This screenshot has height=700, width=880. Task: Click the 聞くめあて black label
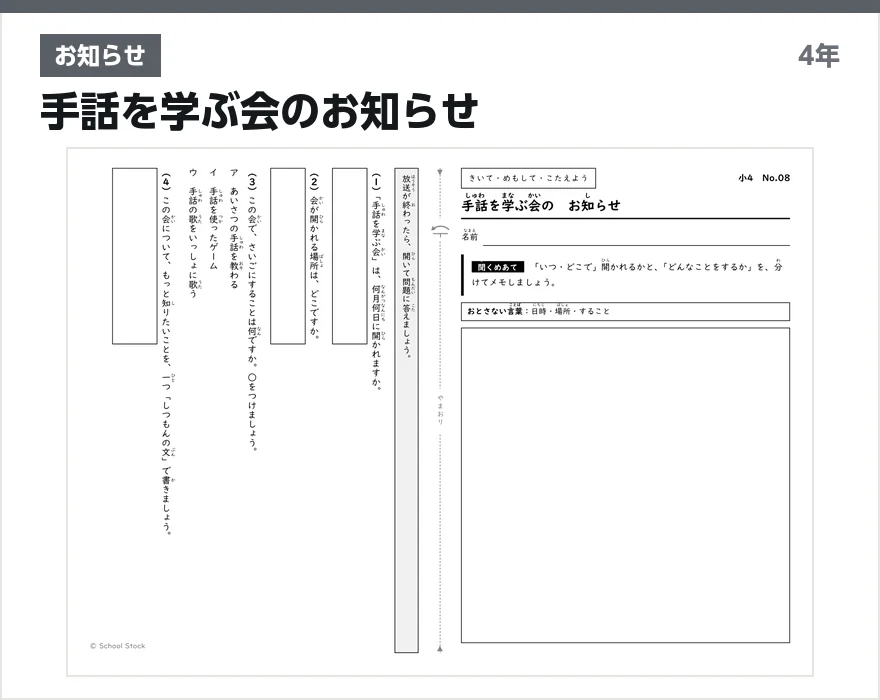497,267
